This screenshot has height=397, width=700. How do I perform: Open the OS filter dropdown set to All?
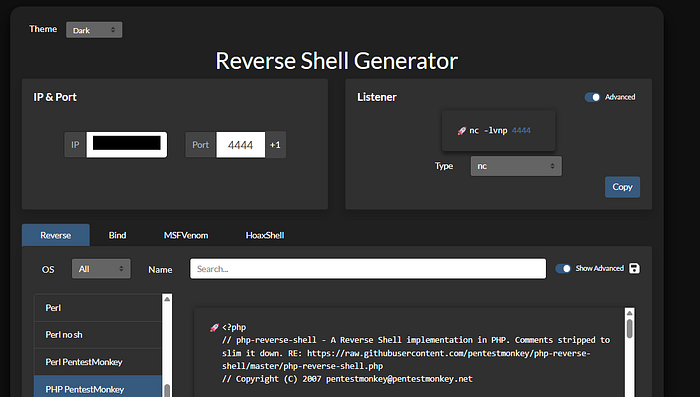[x=101, y=269]
